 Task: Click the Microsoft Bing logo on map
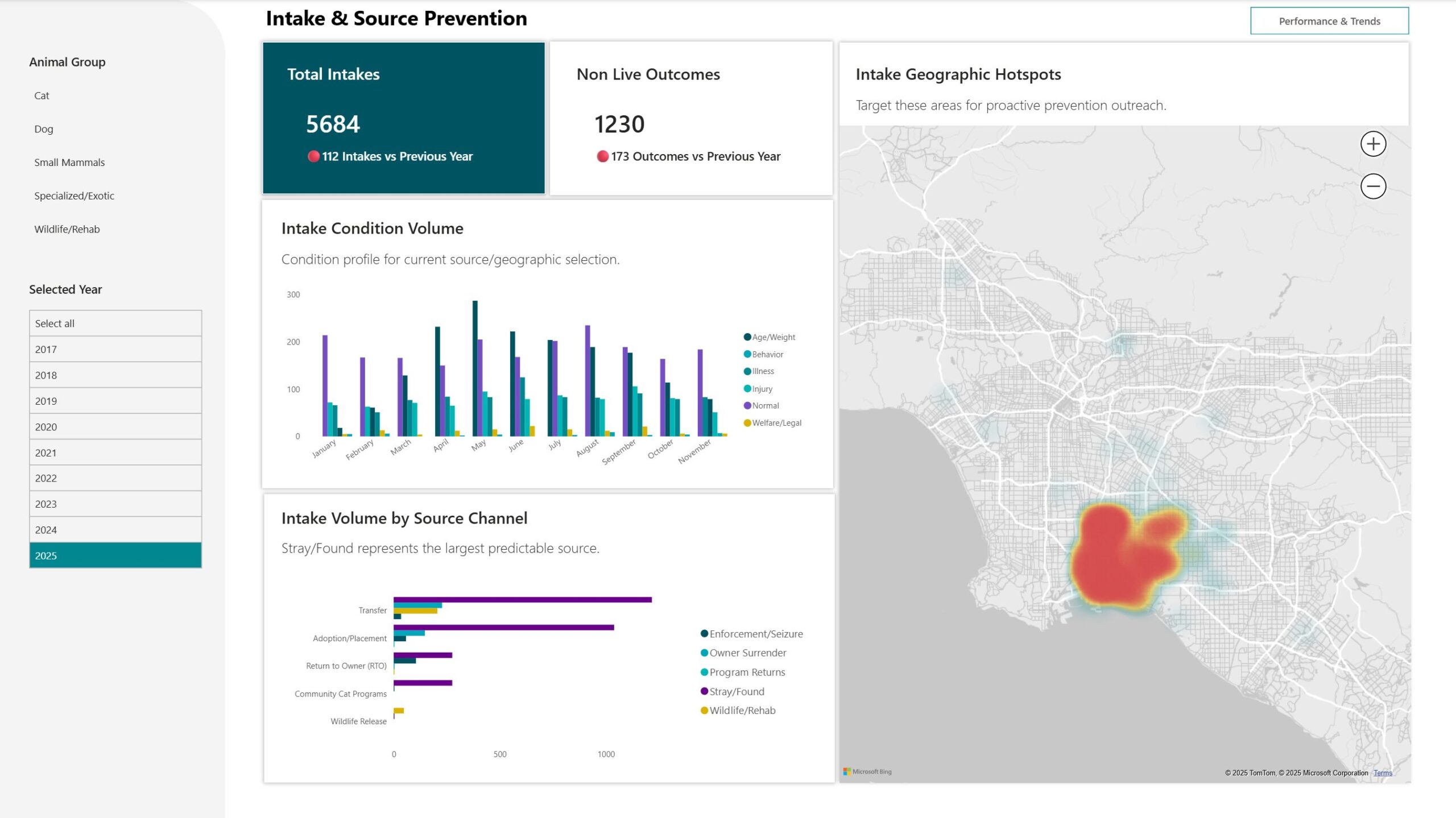click(x=867, y=771)
